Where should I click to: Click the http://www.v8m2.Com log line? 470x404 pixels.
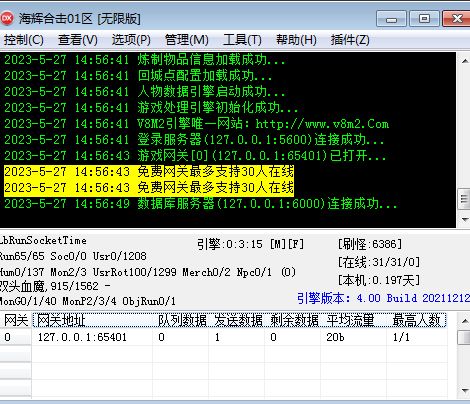click(x=196, y=124)
